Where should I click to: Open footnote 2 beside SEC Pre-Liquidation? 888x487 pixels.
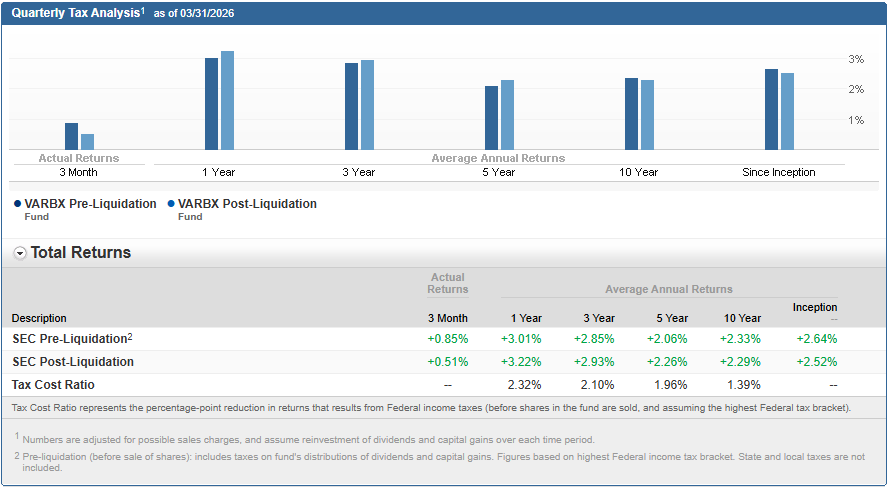click(129, 336)
